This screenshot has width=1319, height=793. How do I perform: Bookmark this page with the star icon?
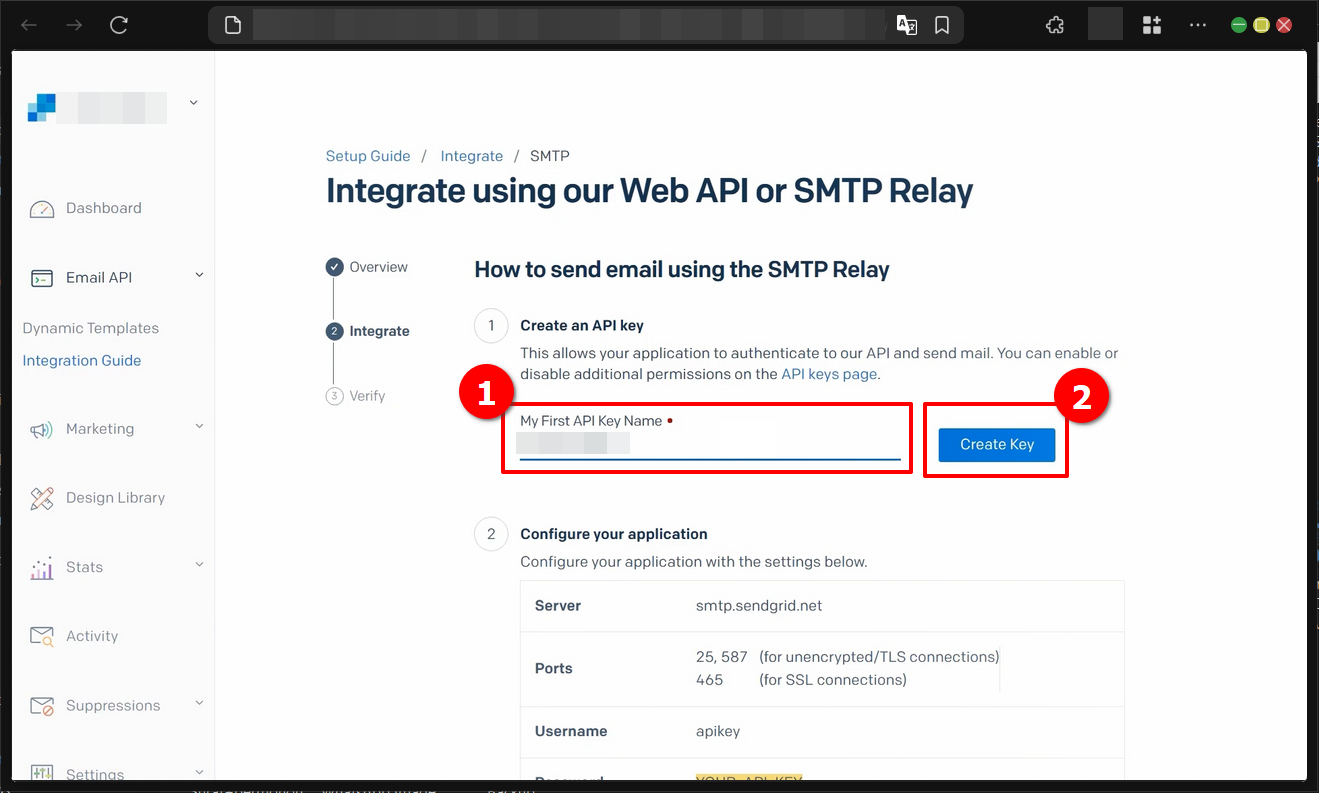click(x=941, y=24)
